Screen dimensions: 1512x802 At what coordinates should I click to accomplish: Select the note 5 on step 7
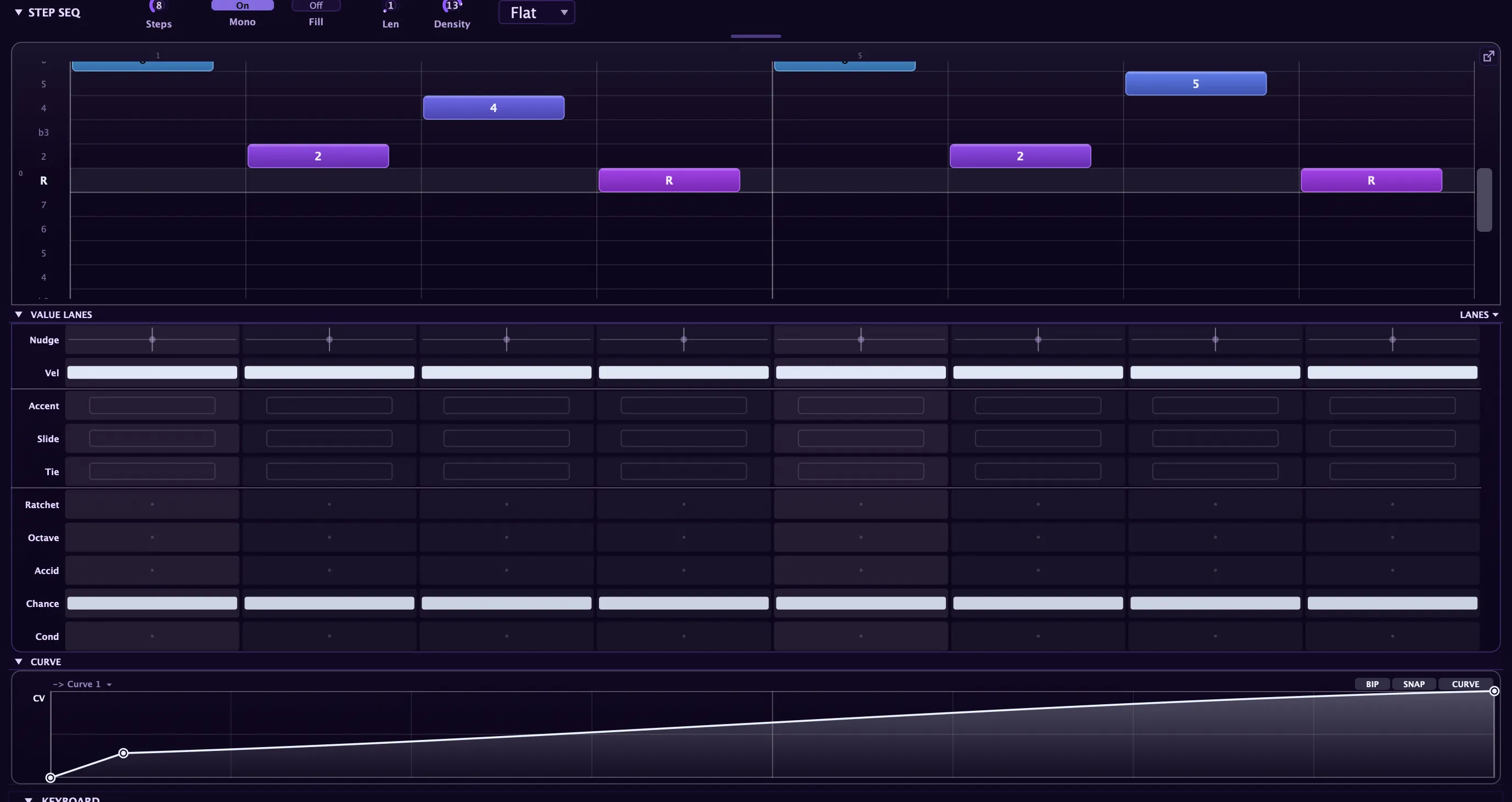point(1196,84)
